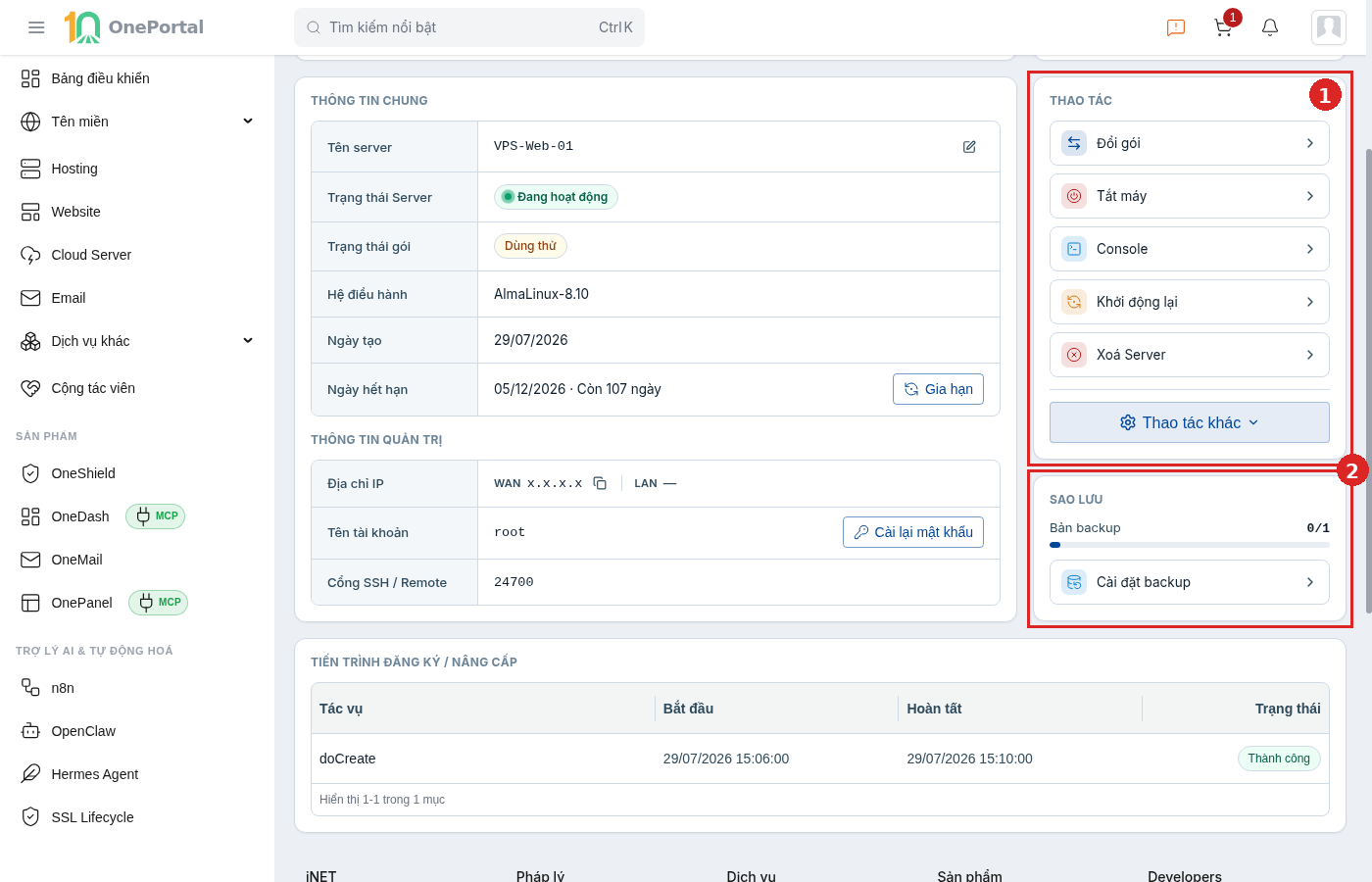Click the SSL Lifecycle shield icon
This screenshot has width=1372, height=882.
pos(30,817)
